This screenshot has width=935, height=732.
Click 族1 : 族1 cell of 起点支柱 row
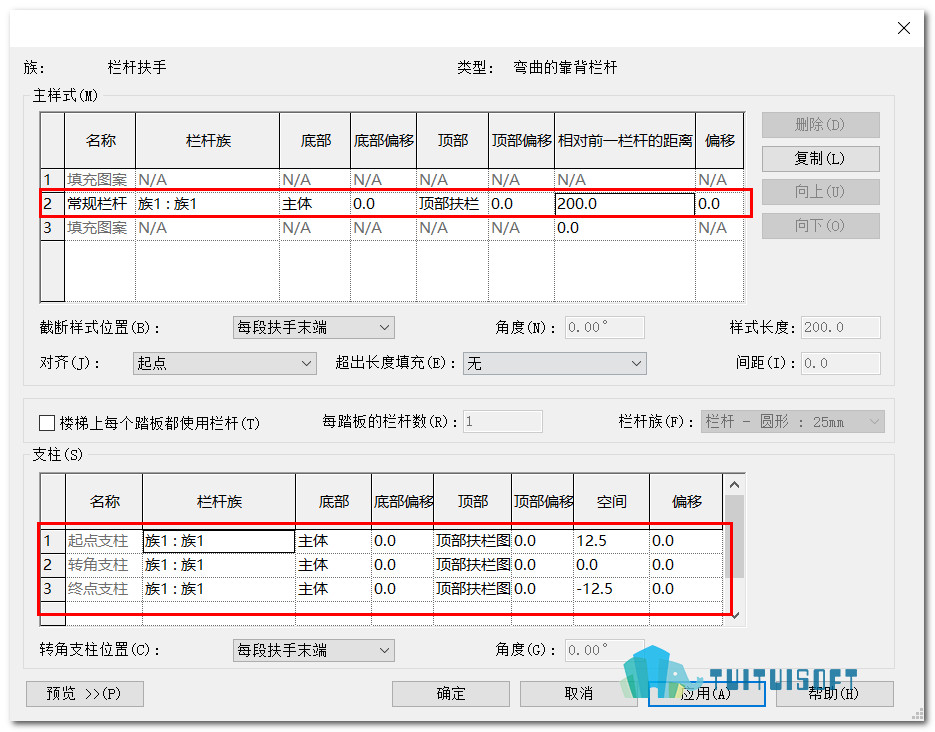coord(219,541)
